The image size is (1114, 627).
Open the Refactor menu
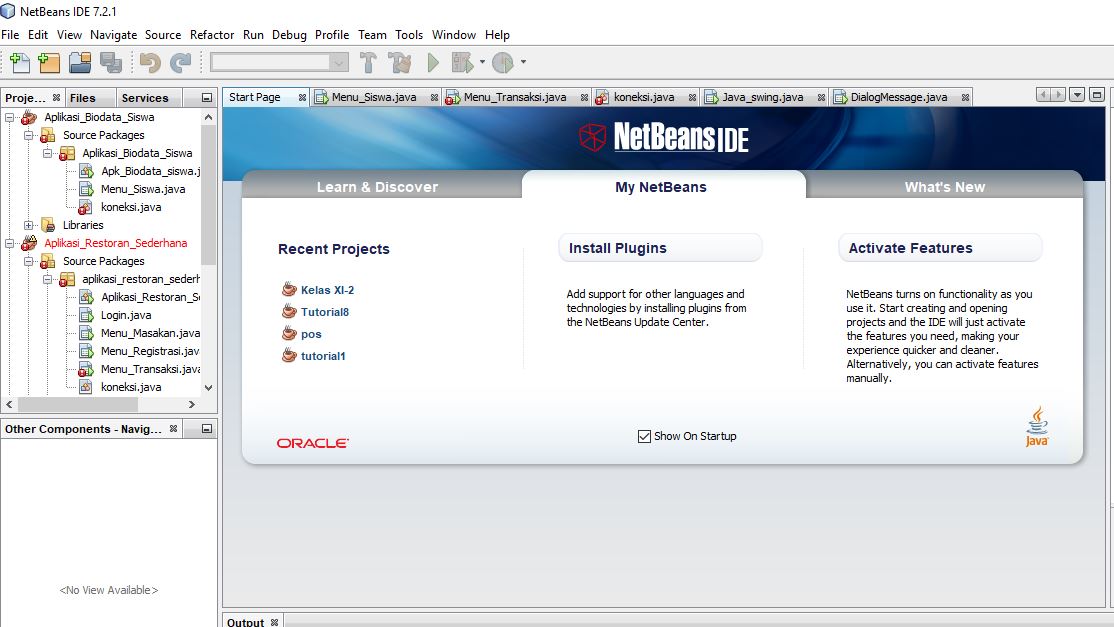pyautogui.click(x=212, y=35)
